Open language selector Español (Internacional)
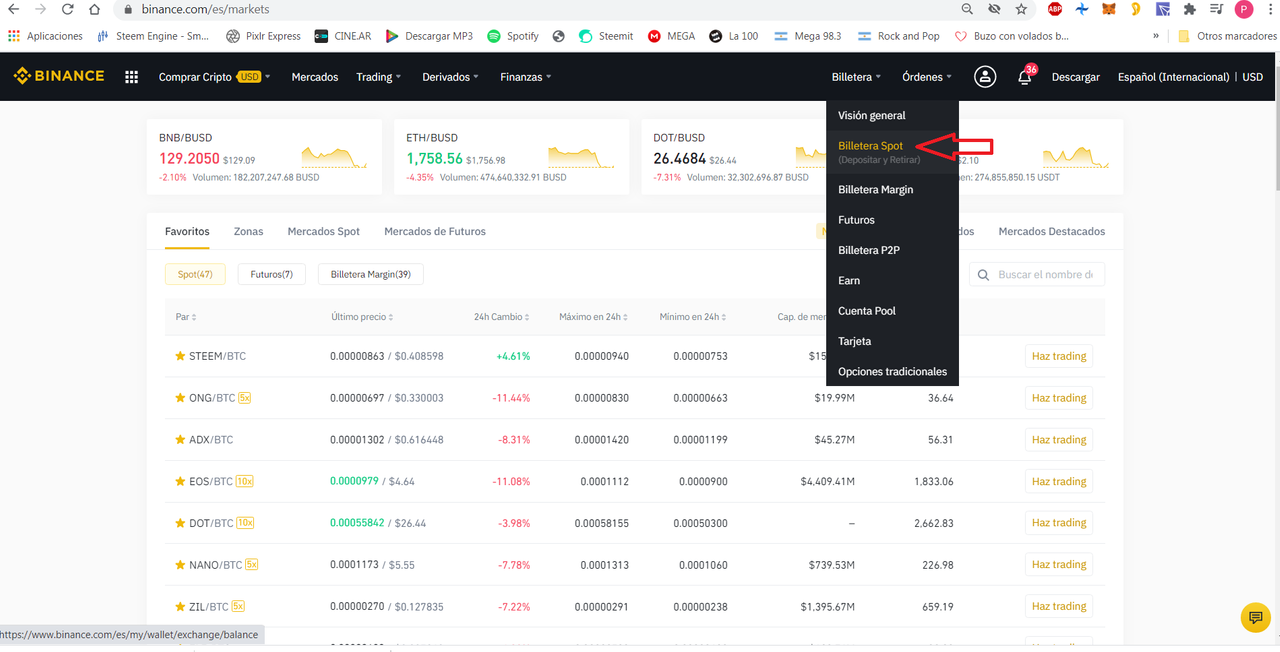This screenshot has width=1280, height=652. pyautogui.click(x=1173, y=77)
